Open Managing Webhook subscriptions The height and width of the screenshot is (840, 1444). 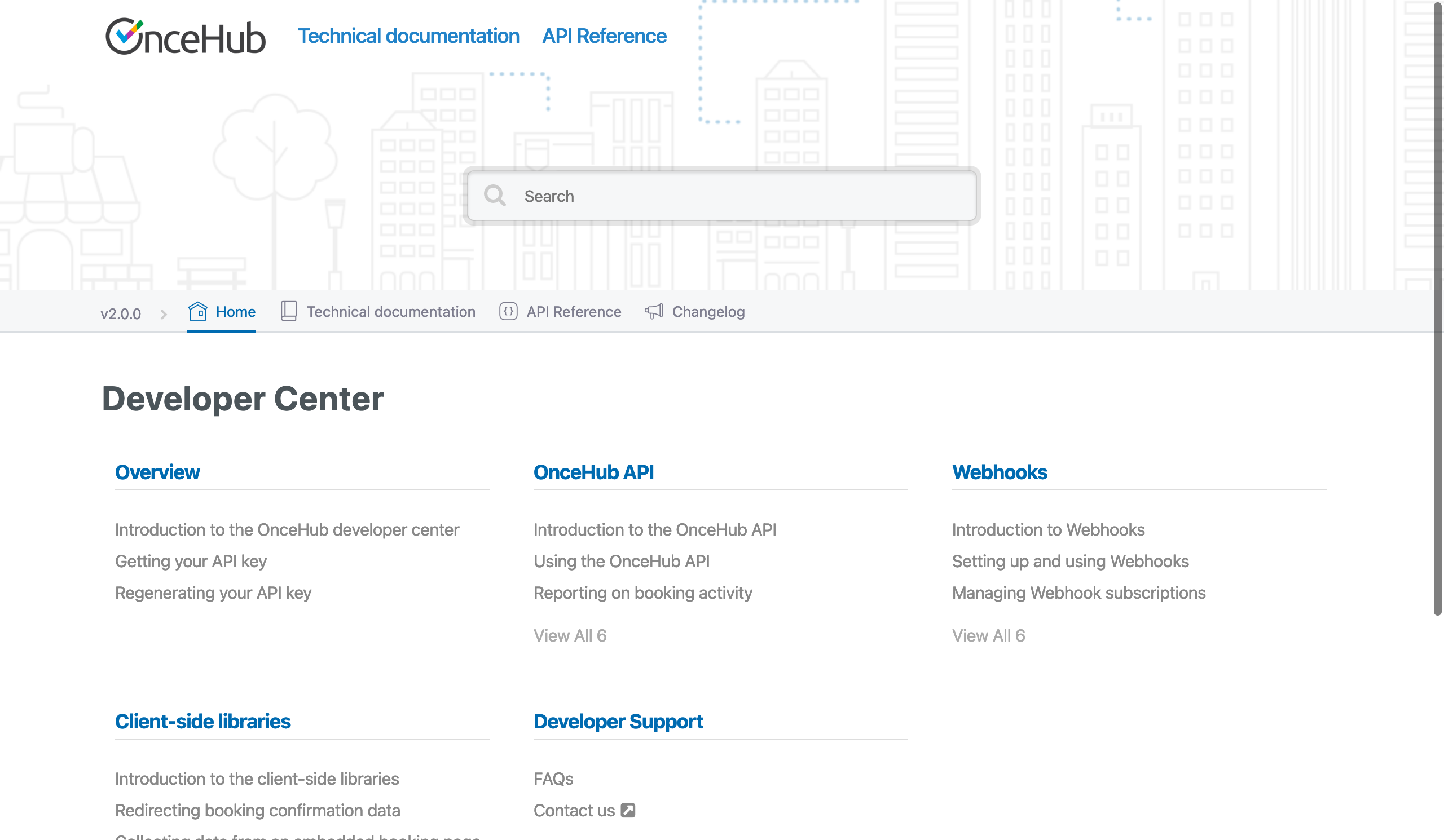click(x=1079, y=593)
